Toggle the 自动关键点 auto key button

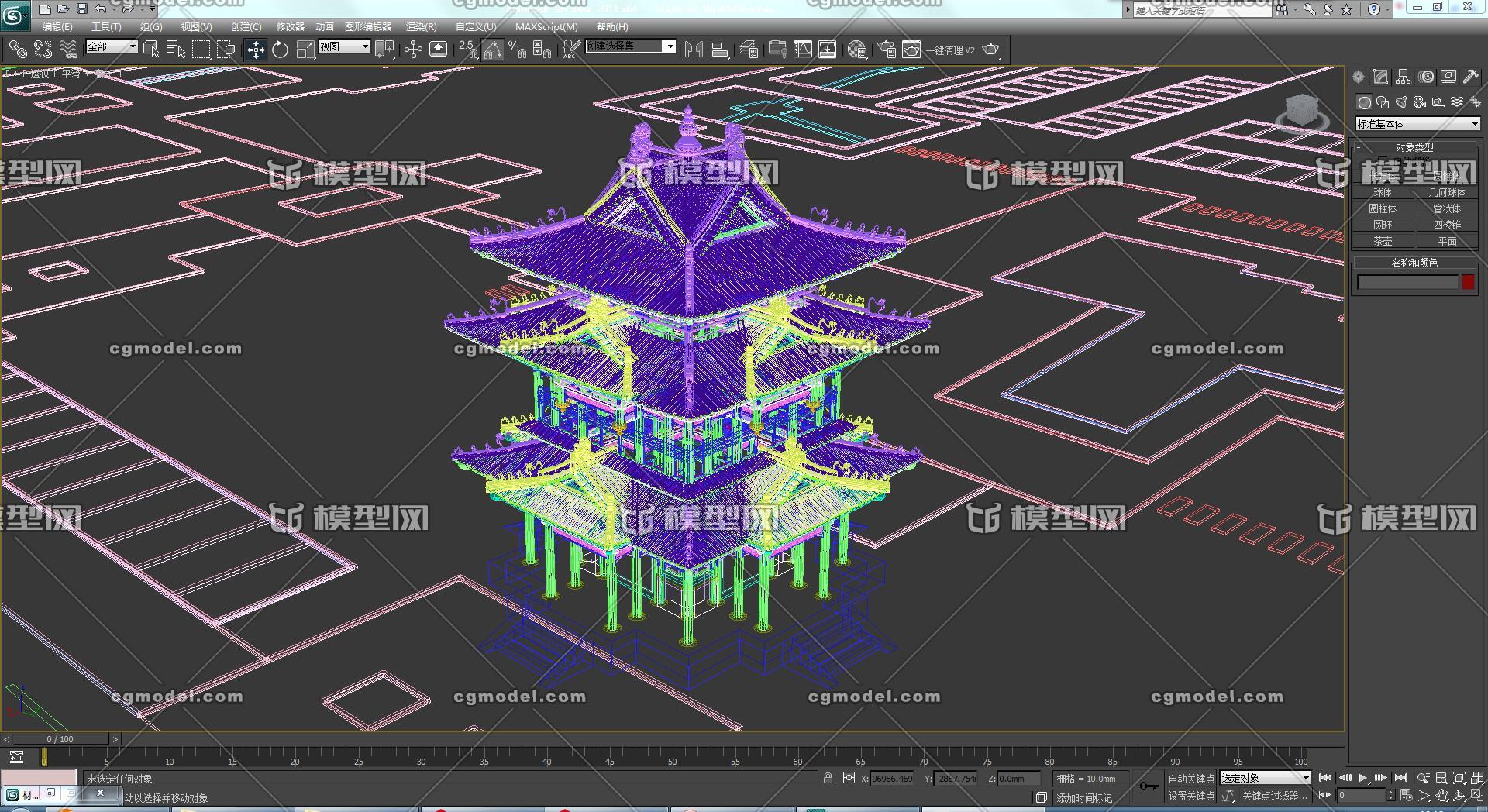coord(1191,779)
